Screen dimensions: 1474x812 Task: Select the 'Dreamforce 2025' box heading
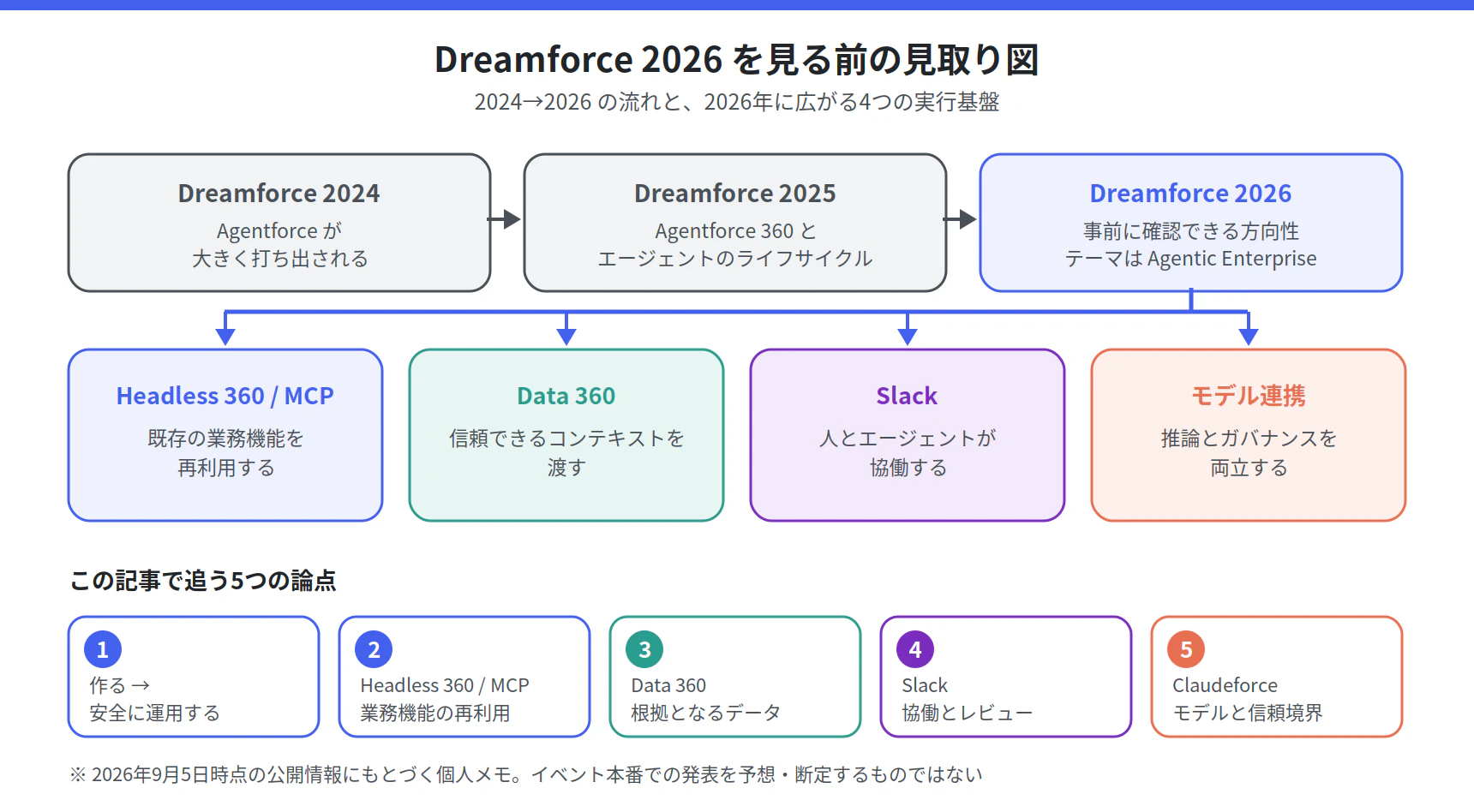(735, 194)
